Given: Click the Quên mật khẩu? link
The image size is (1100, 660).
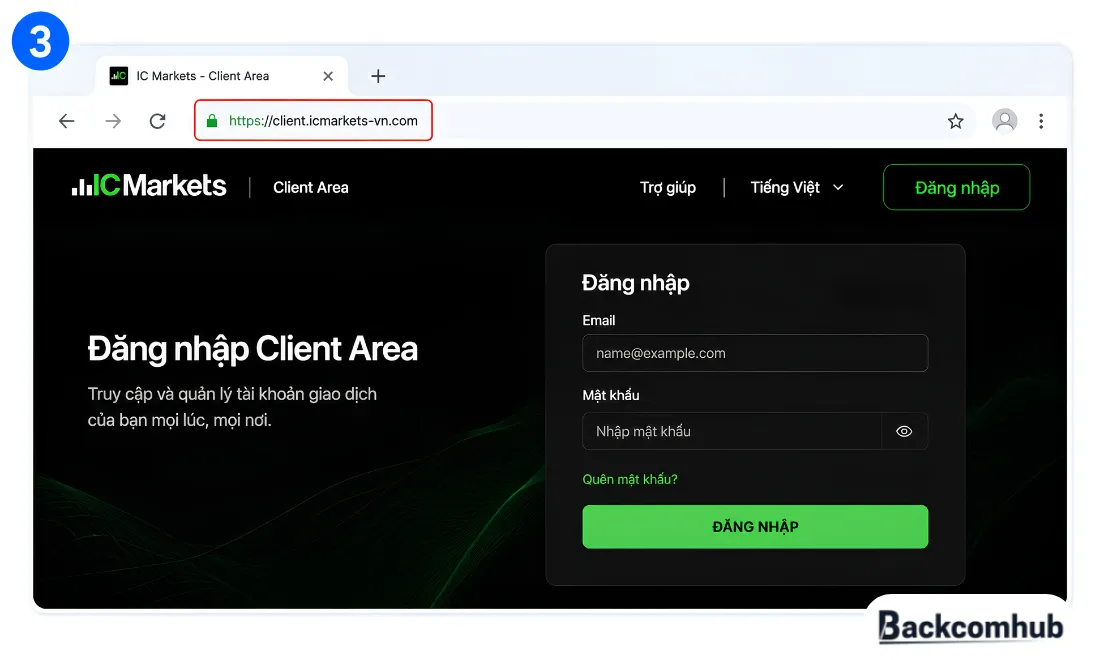Looking at the screenshot, I should tap(630, 479).
